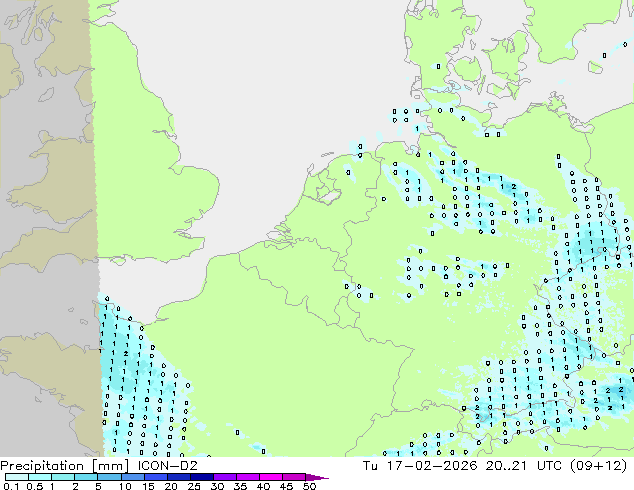Click the 'Precipitation [mm]' title text
The image size is (634, 490).
[65, 466]
